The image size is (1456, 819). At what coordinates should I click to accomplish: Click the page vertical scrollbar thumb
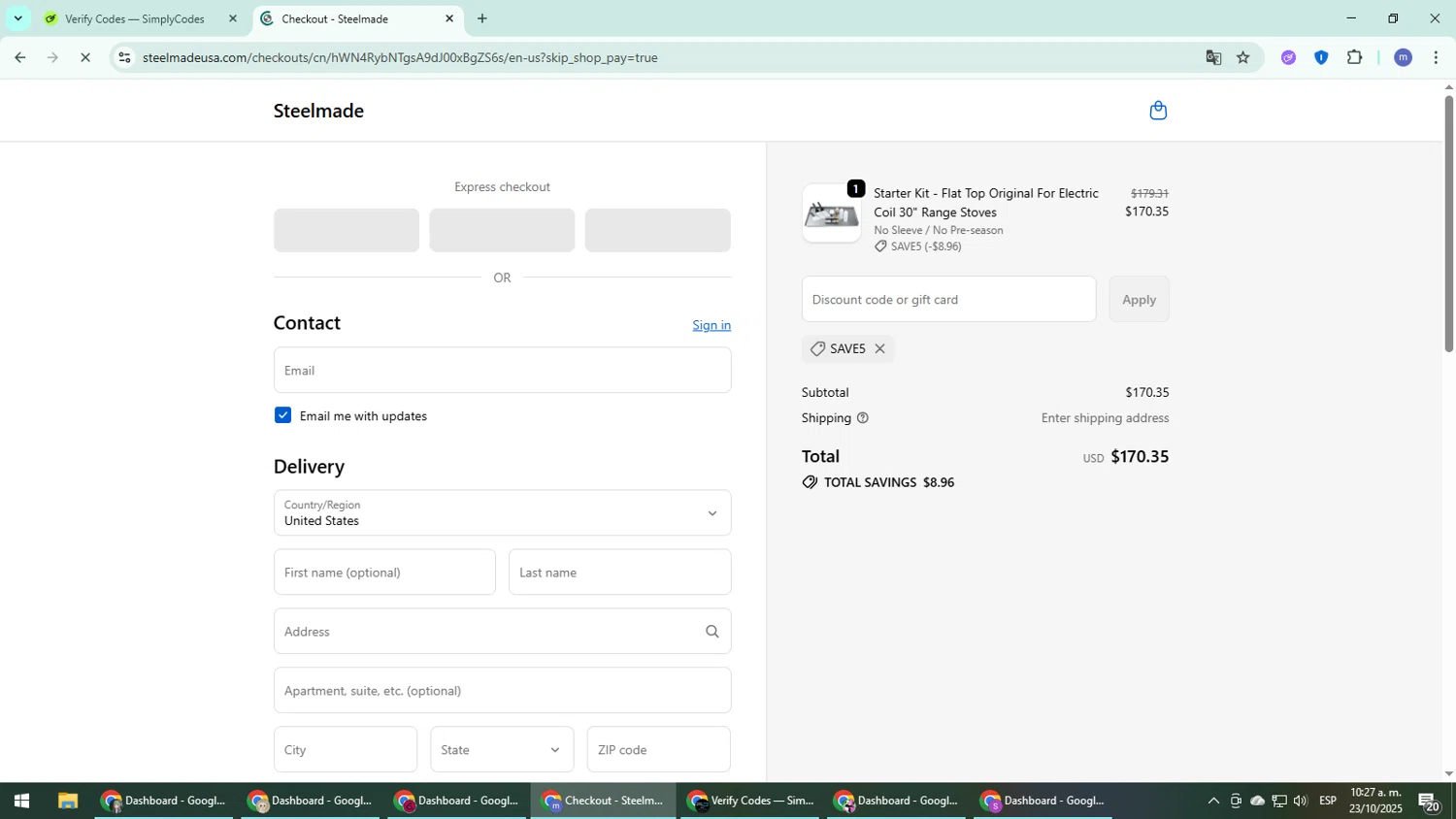[1448, 223]
